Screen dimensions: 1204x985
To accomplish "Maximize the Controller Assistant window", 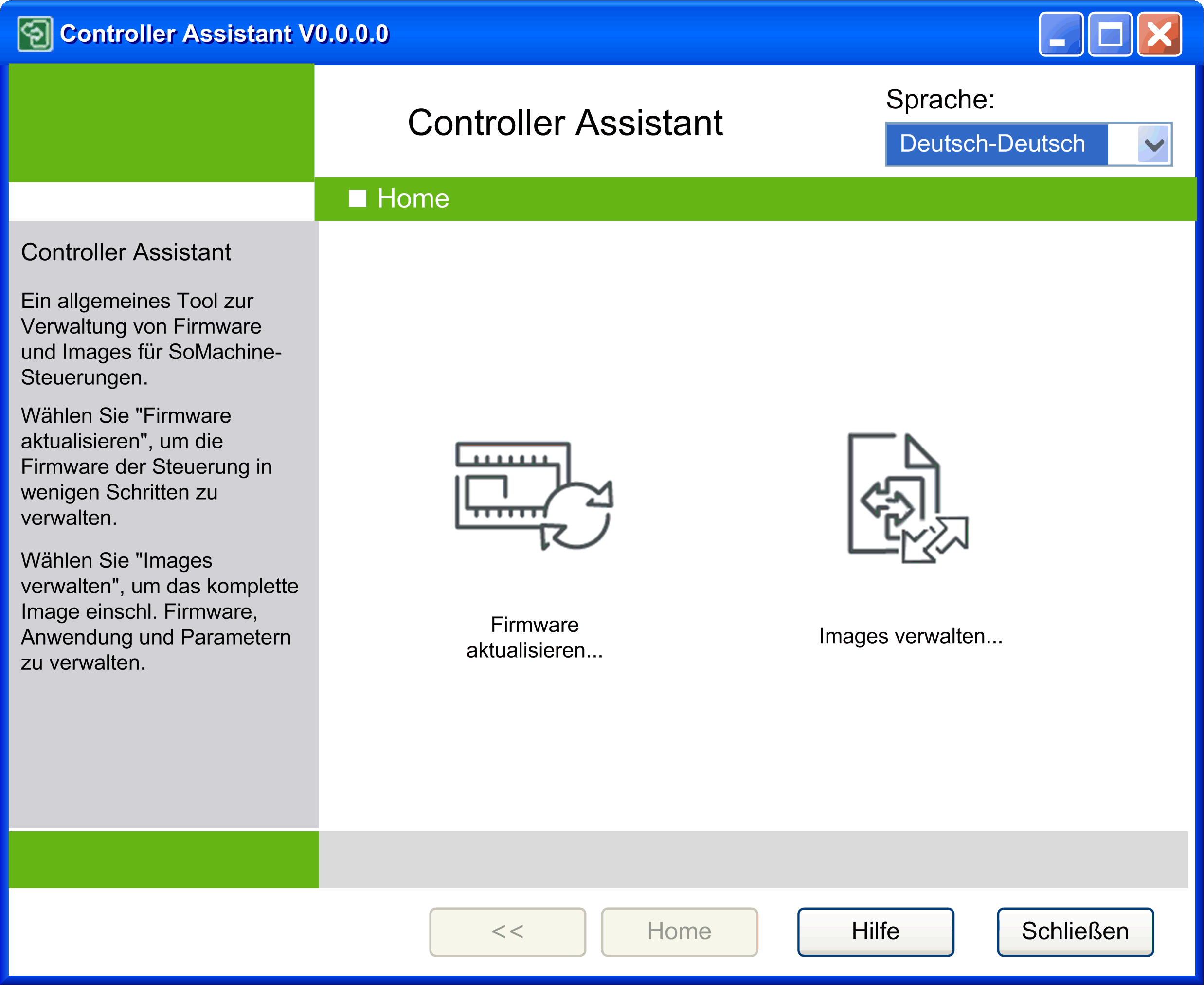I will click(x=1110, y=35).
